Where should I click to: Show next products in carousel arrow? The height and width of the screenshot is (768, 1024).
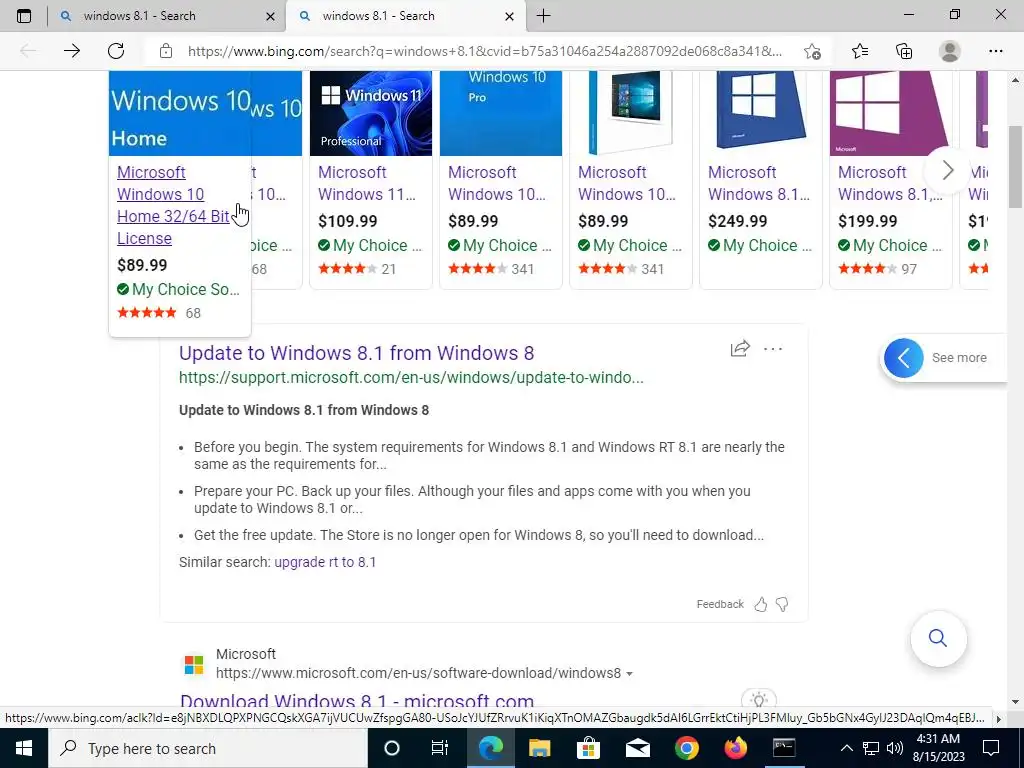[x=948, y=171]
